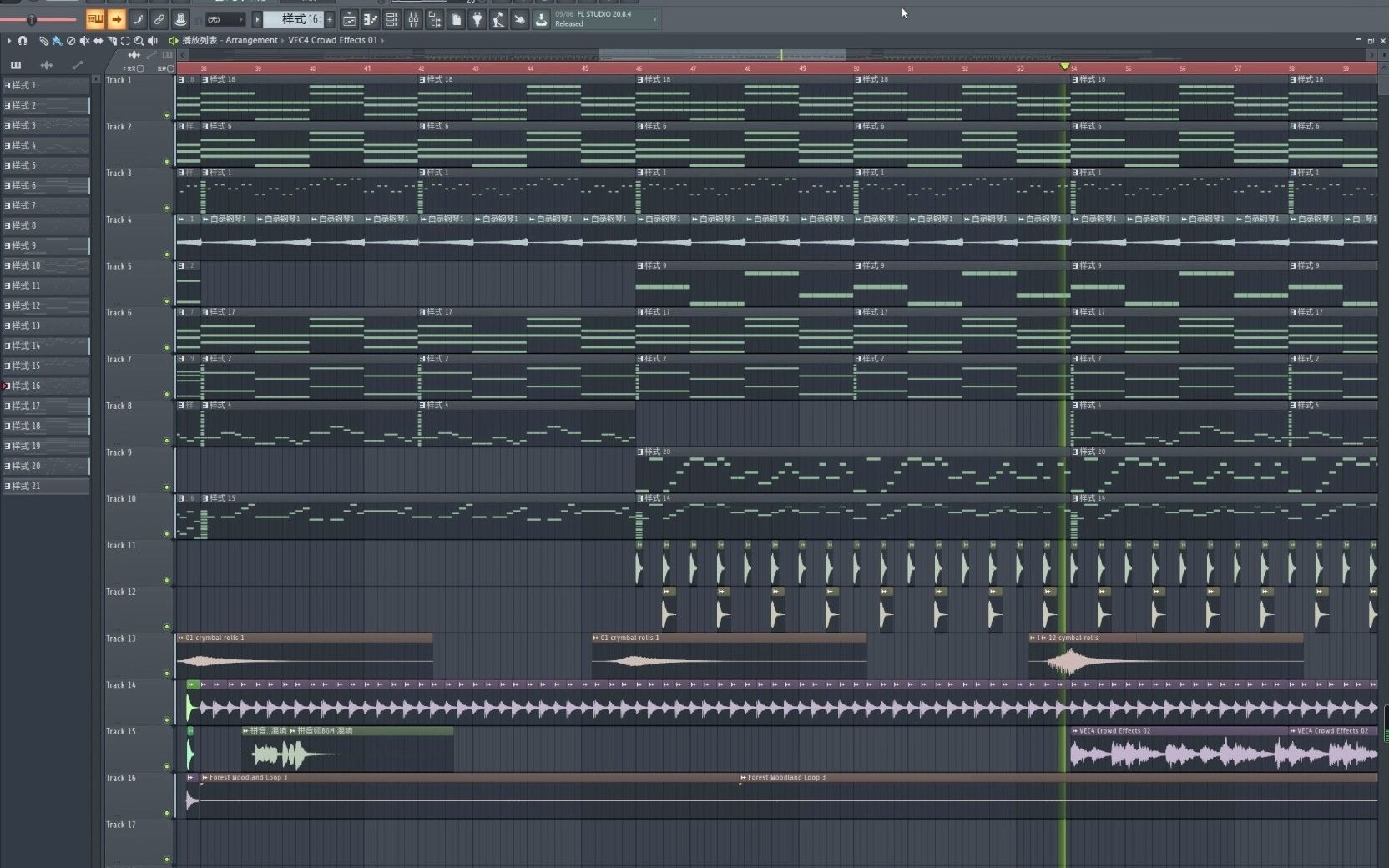
Task: Open the Piano roll view
Action: [x=370, y=19]
